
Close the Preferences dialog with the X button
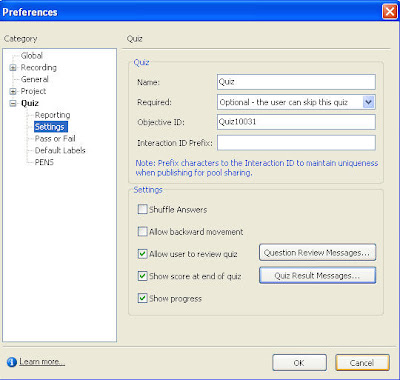point(389,12)
